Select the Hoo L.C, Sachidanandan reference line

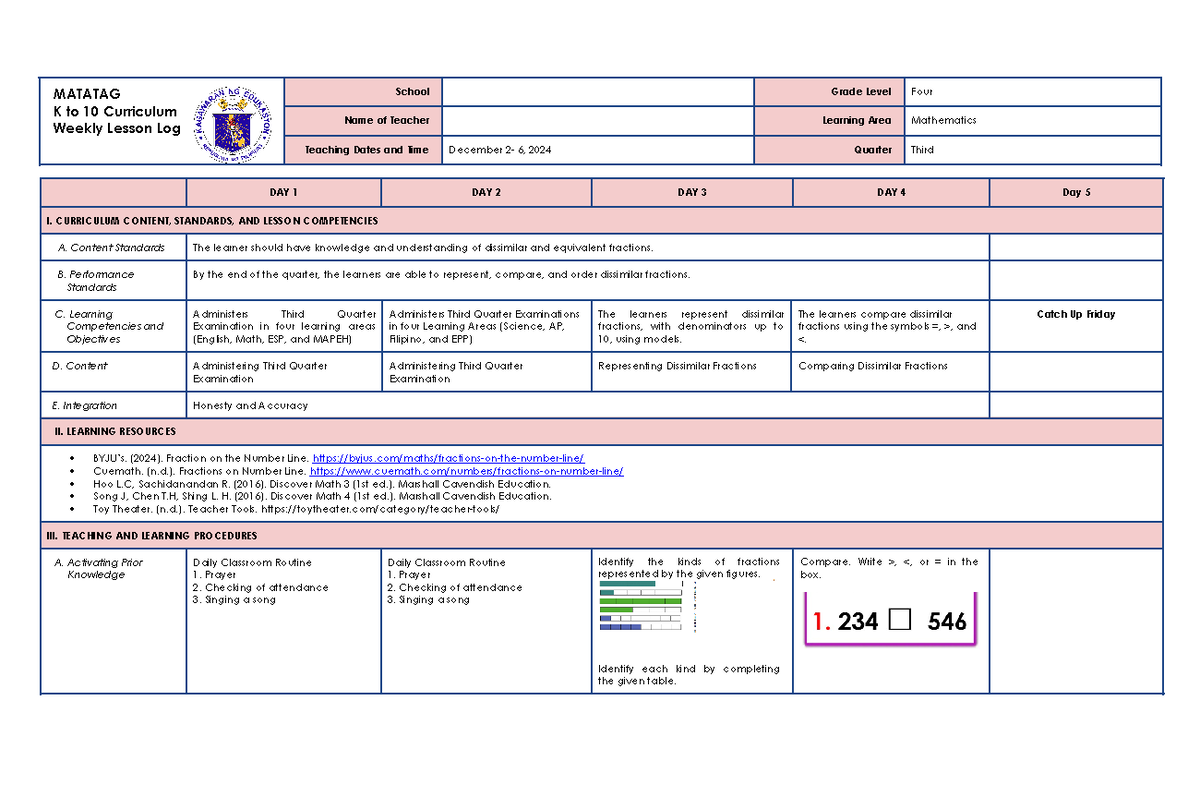point(322,483)
